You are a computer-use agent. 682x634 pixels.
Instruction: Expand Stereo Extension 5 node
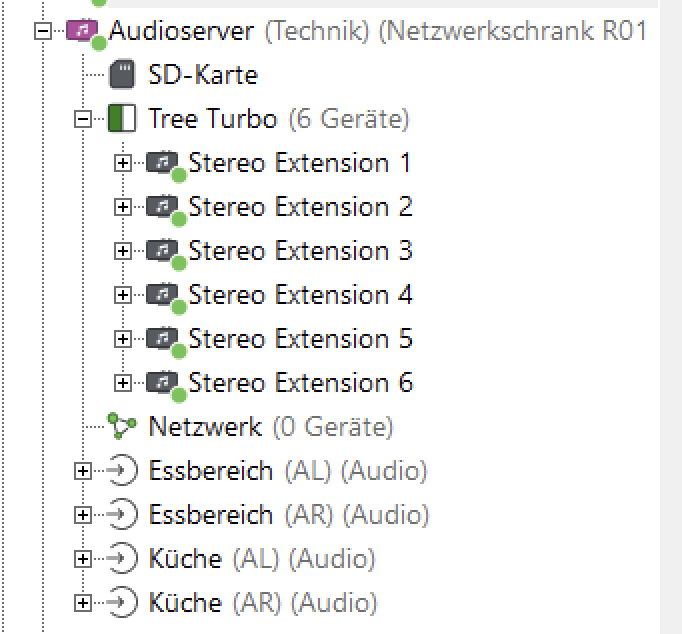coord(123,339)
